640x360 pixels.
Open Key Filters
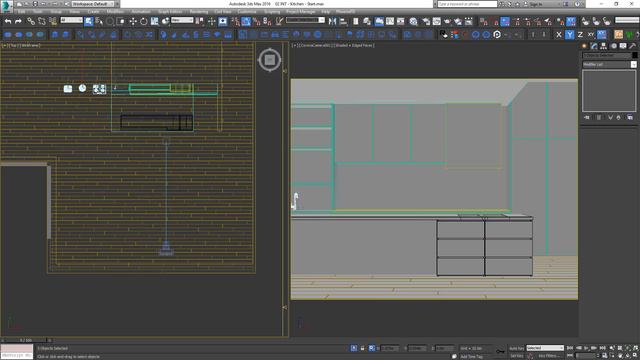coord(548,356)
